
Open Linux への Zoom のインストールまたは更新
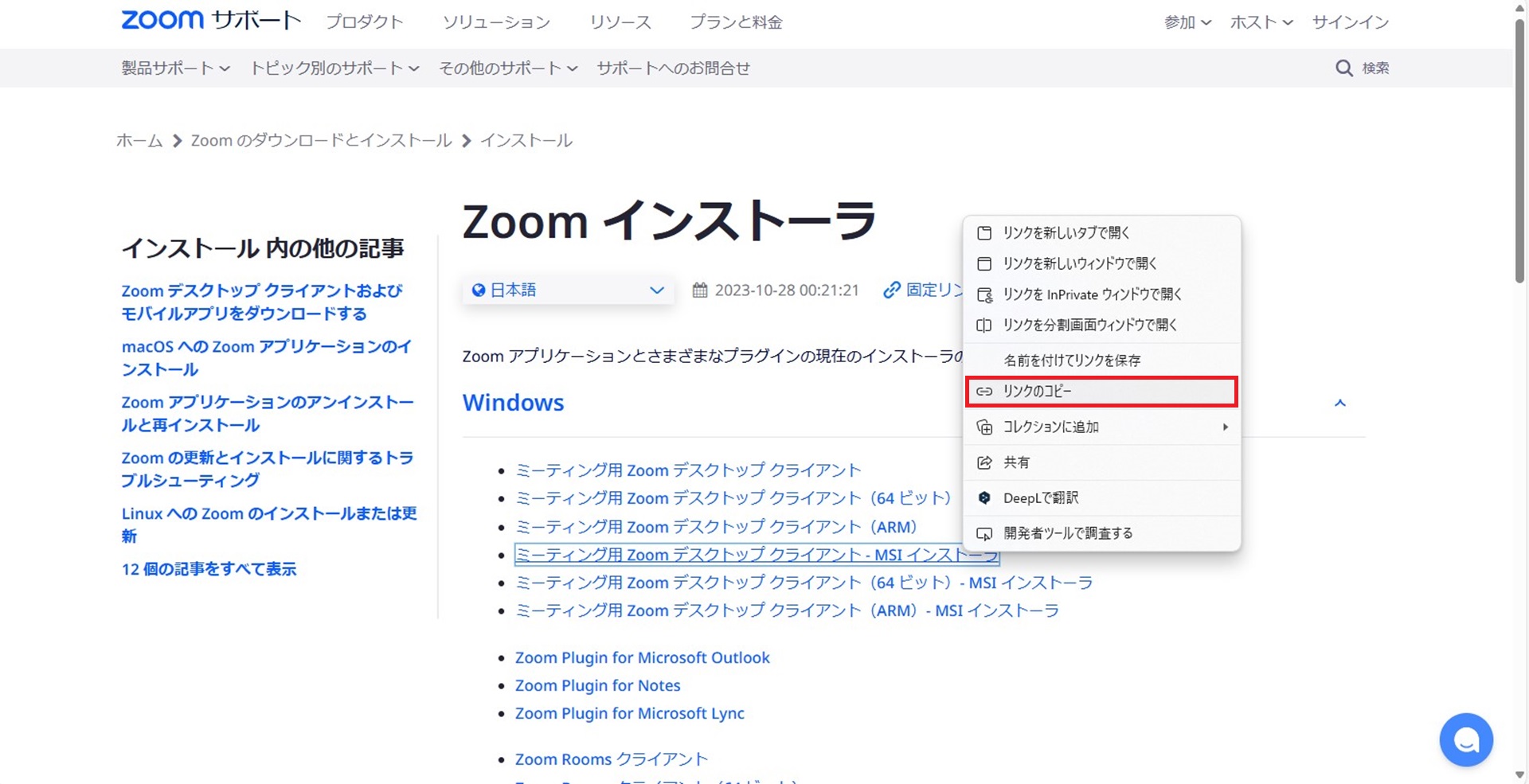[269, 525]
